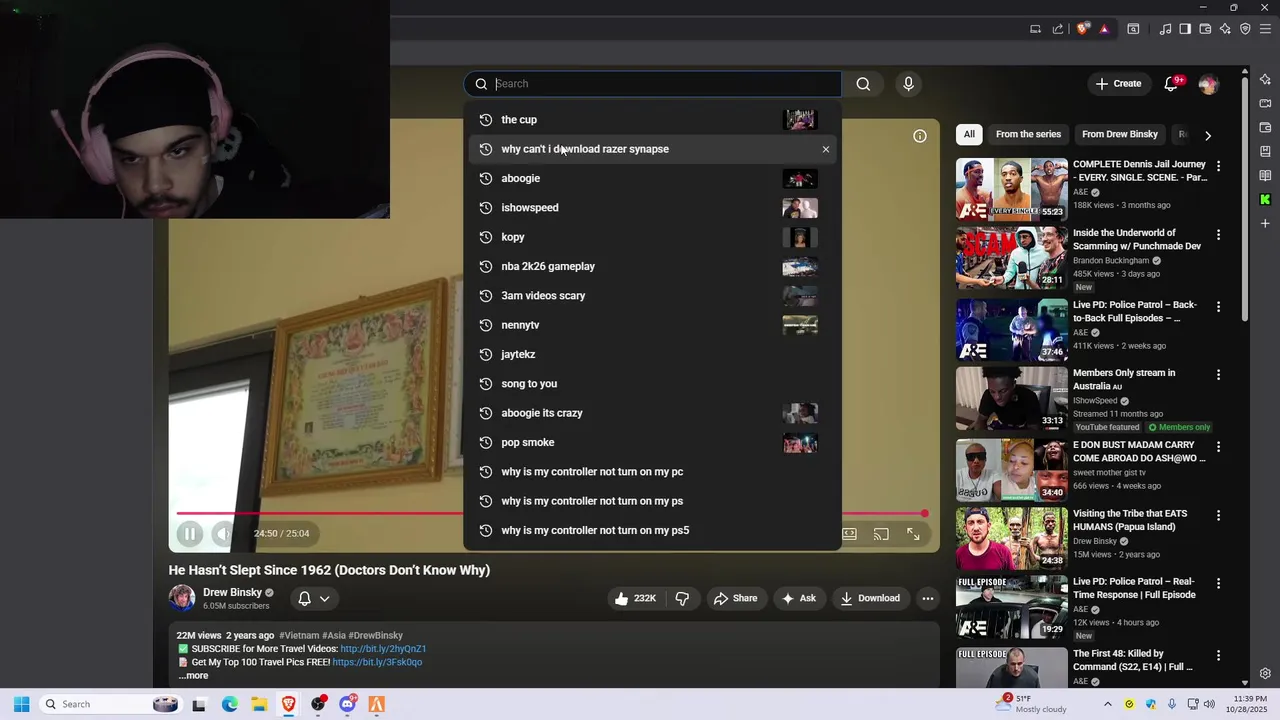Open the bit.ly/2hyQnZ1 subscribe link

(383, 649)
